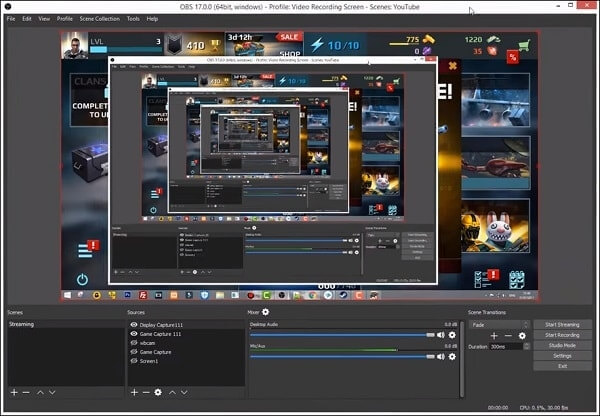Click Start Recording

point(562,335)
